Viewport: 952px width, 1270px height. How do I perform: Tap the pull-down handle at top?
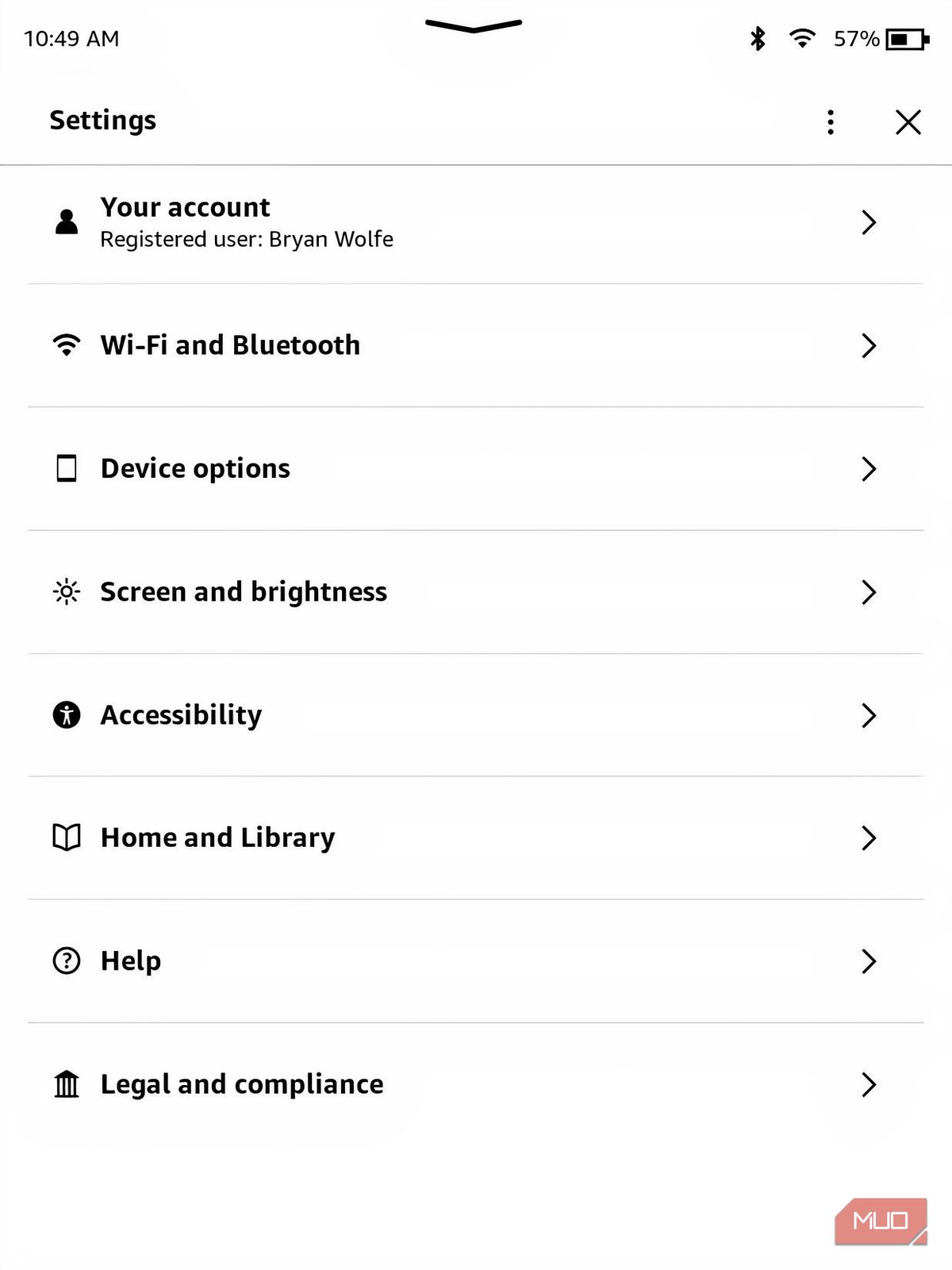pos(474,26)
